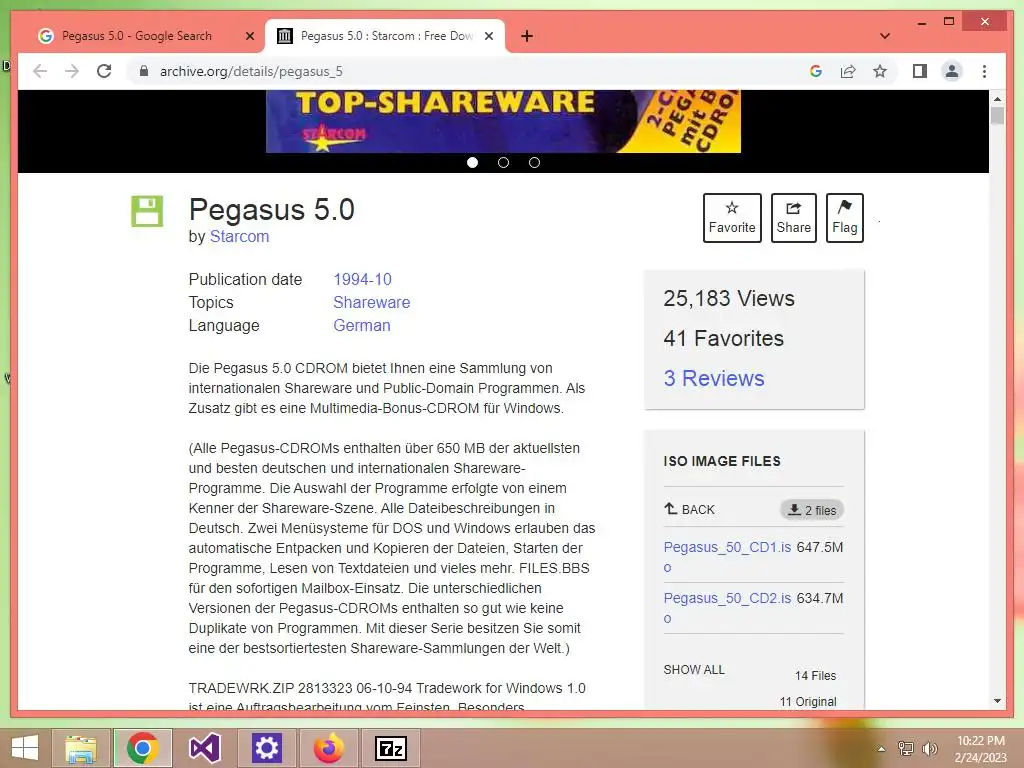Click the TOP-SHAREWARE cover image
The height and width of the screenshot is (768, 1024).
click(x=503, y=121)
